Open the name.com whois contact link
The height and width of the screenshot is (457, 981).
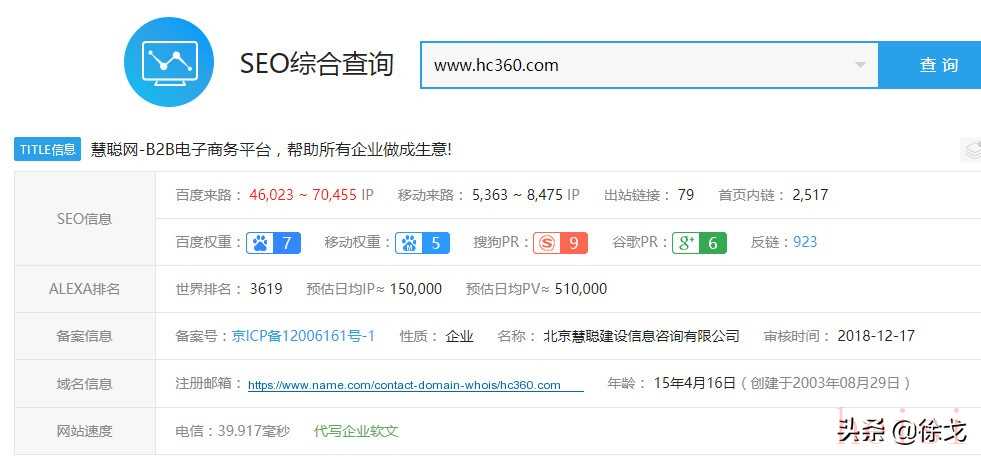404,385
